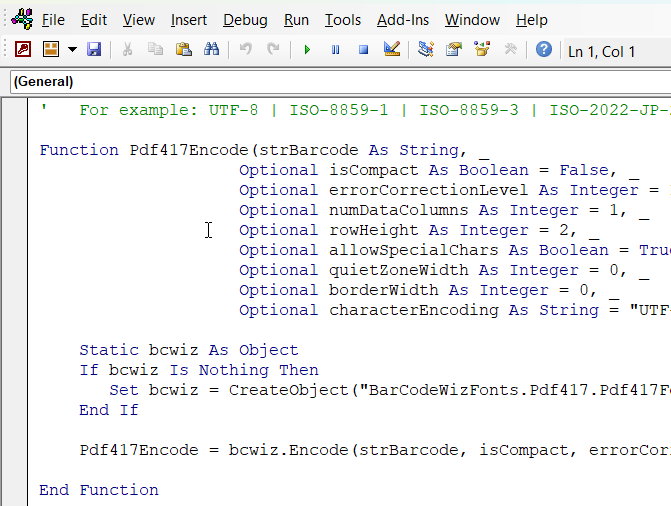Open the Tools menu
Screen dimensions: 671x506
click(x=343, y=20)
